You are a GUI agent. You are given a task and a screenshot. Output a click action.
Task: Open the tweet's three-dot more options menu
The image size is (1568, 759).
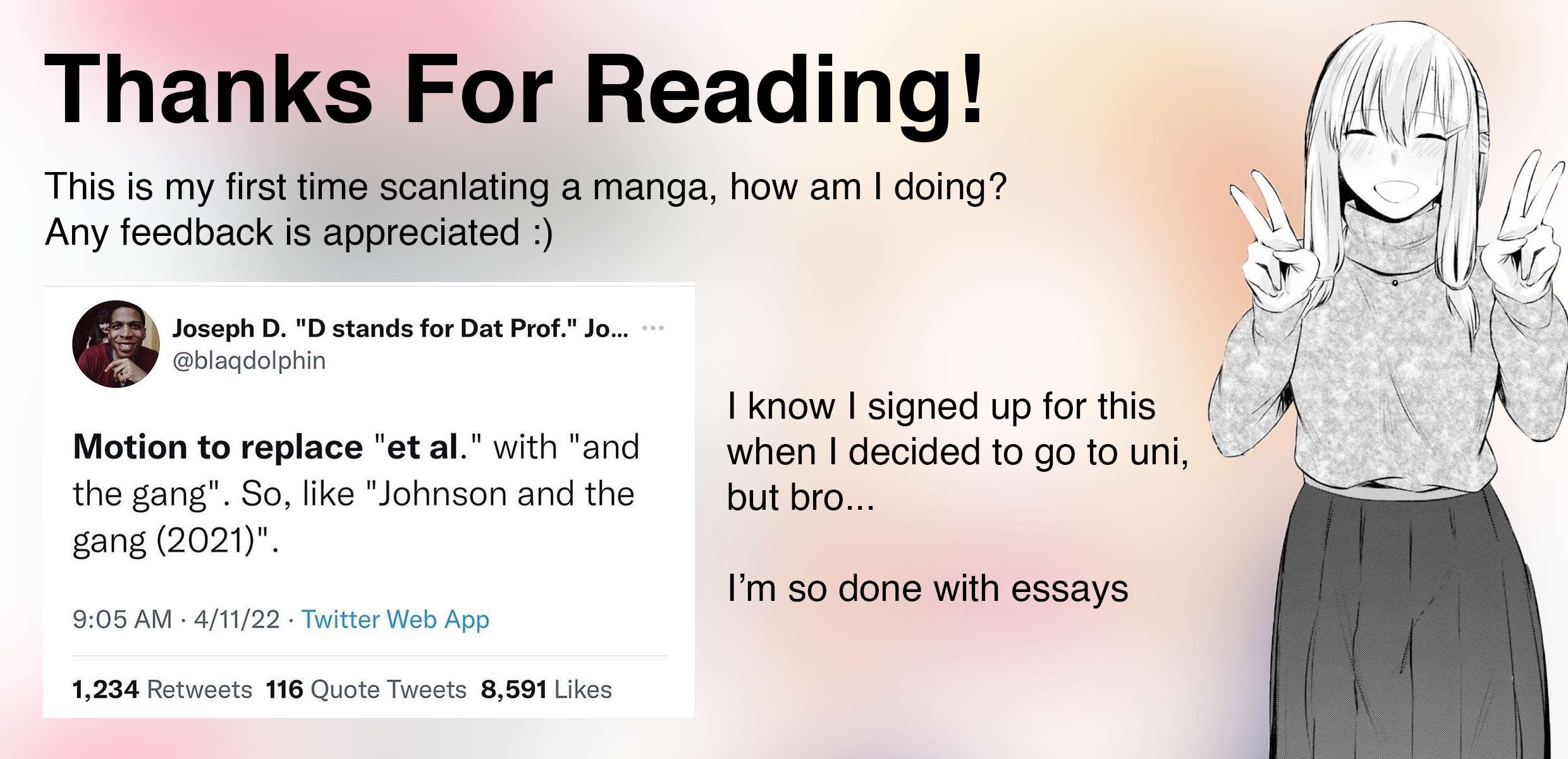(x=652, y=328)
